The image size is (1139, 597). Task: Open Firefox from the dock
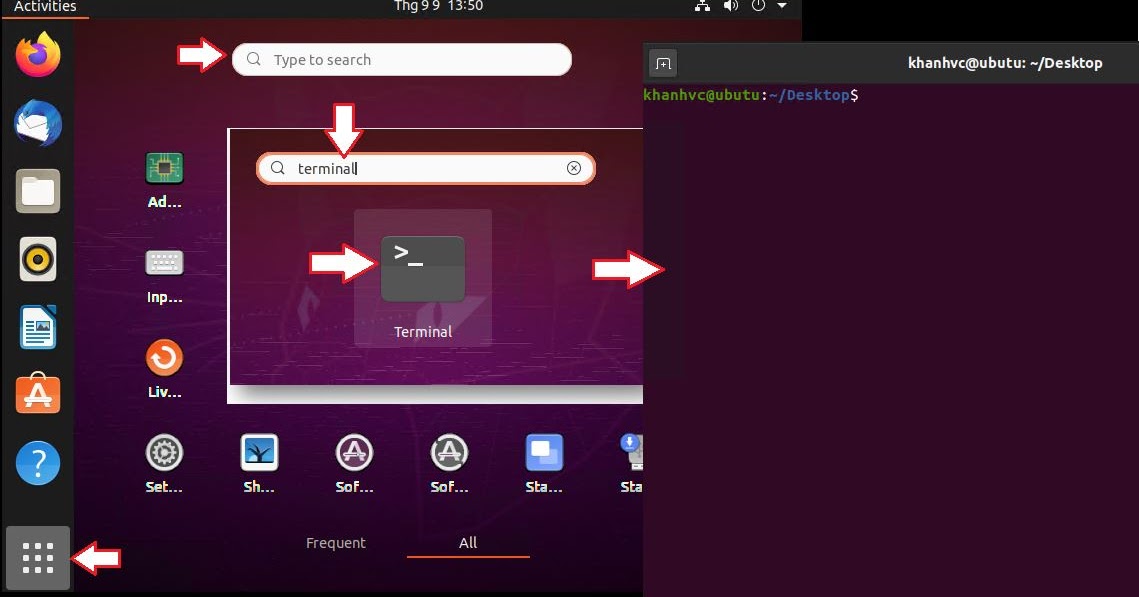[37, 56]
